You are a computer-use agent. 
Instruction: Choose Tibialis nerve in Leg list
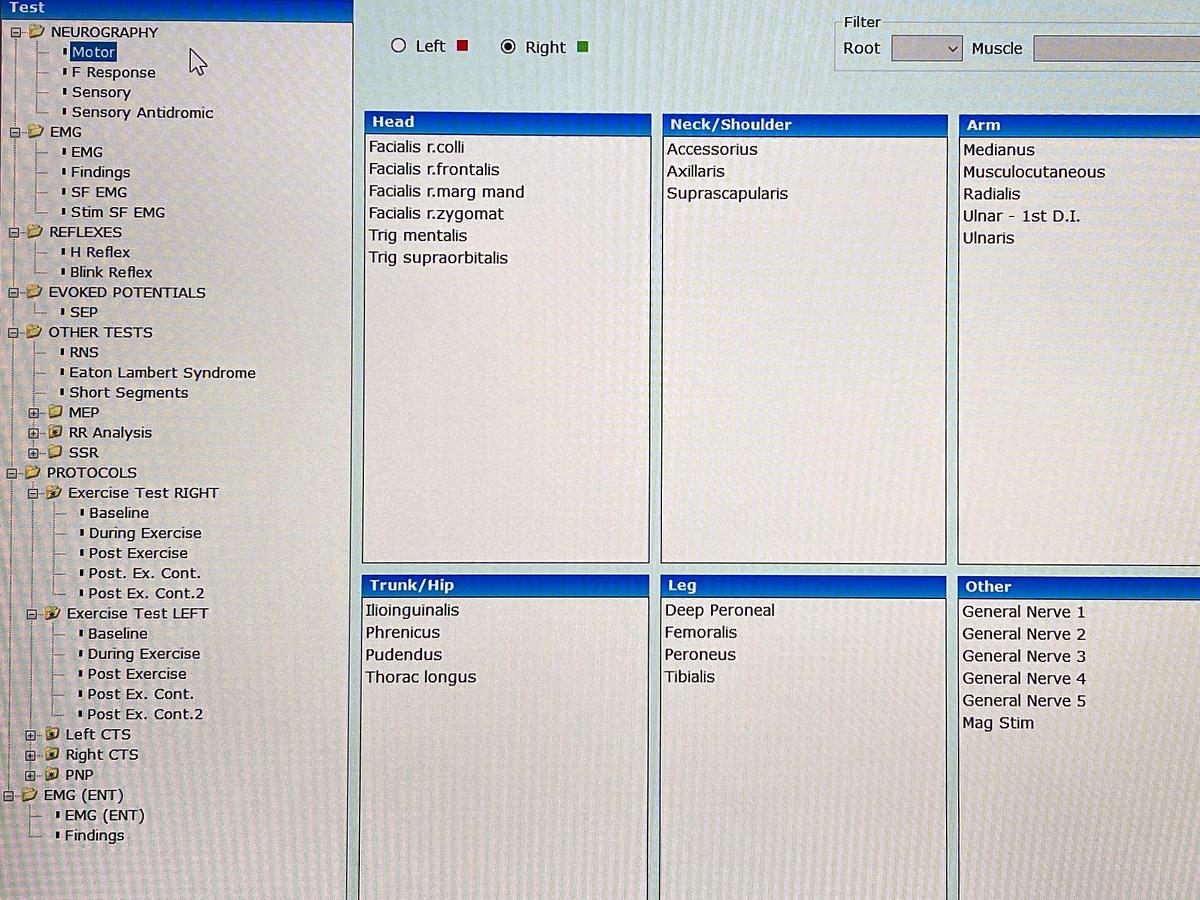(x=690, y=677)
